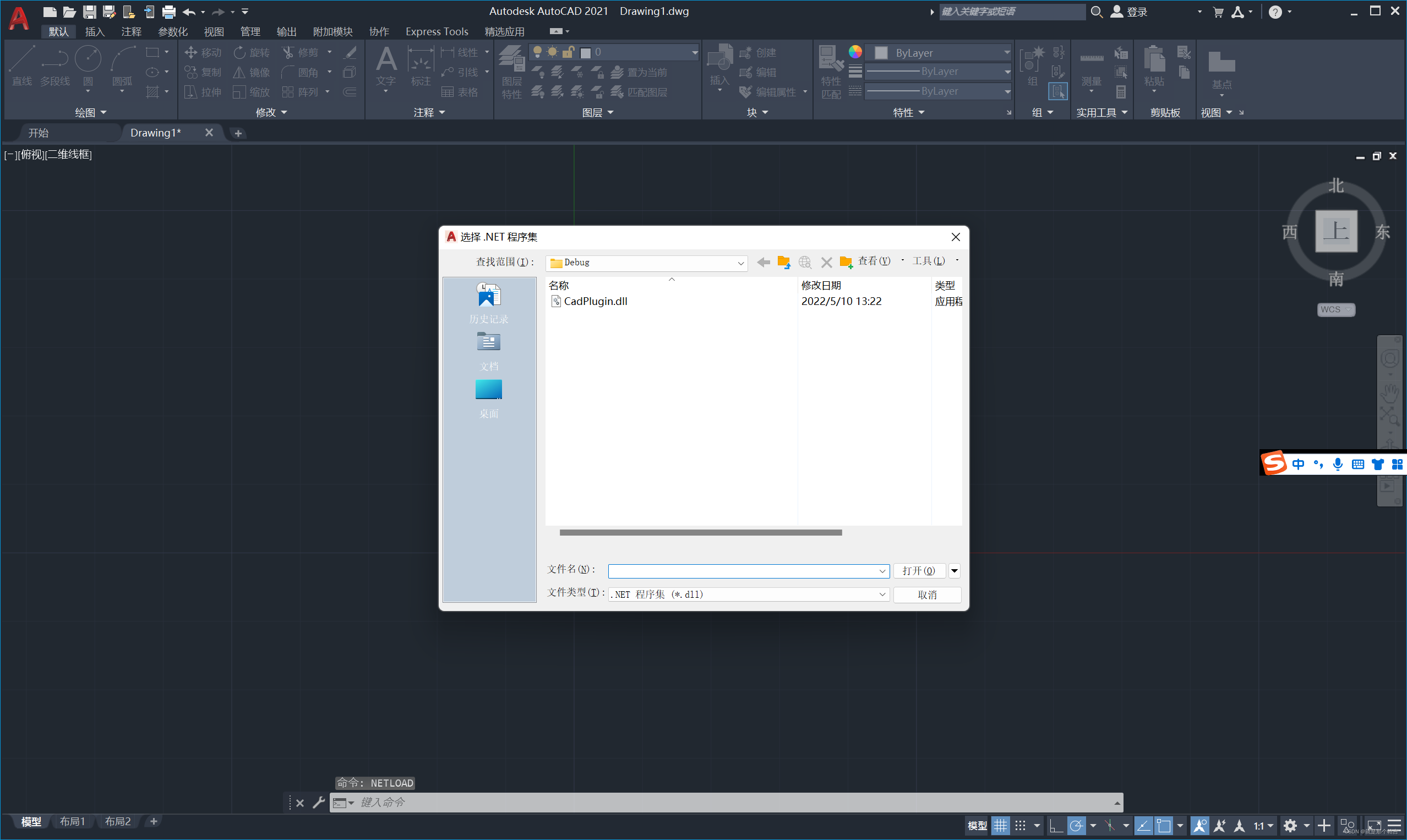Open the file type dropdown showing .NET 程序集
Image resolution: width=1407 pixels, height=840 pixels.
click(x=882, y=594)
